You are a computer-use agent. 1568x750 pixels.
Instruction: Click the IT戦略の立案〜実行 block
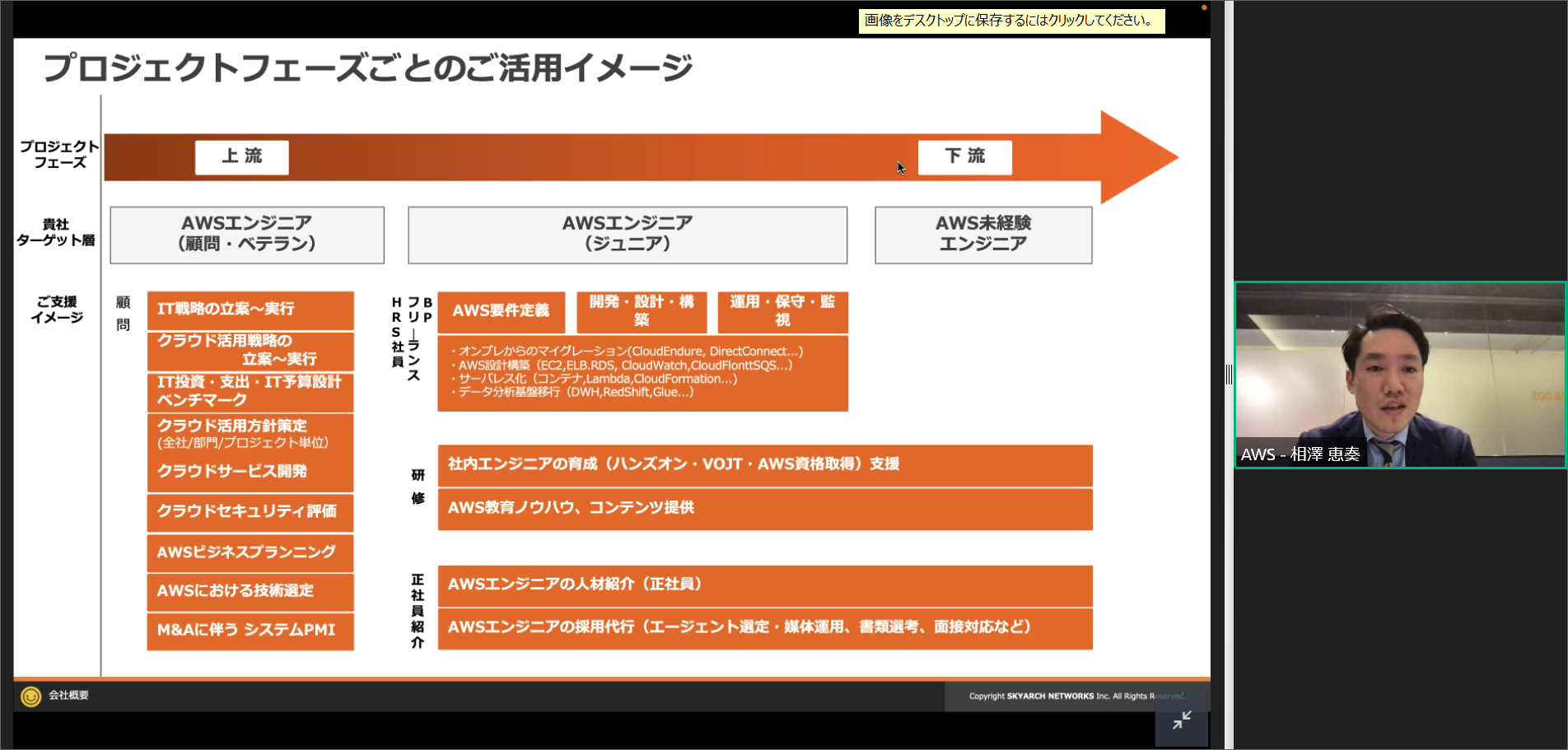[250, 310]
